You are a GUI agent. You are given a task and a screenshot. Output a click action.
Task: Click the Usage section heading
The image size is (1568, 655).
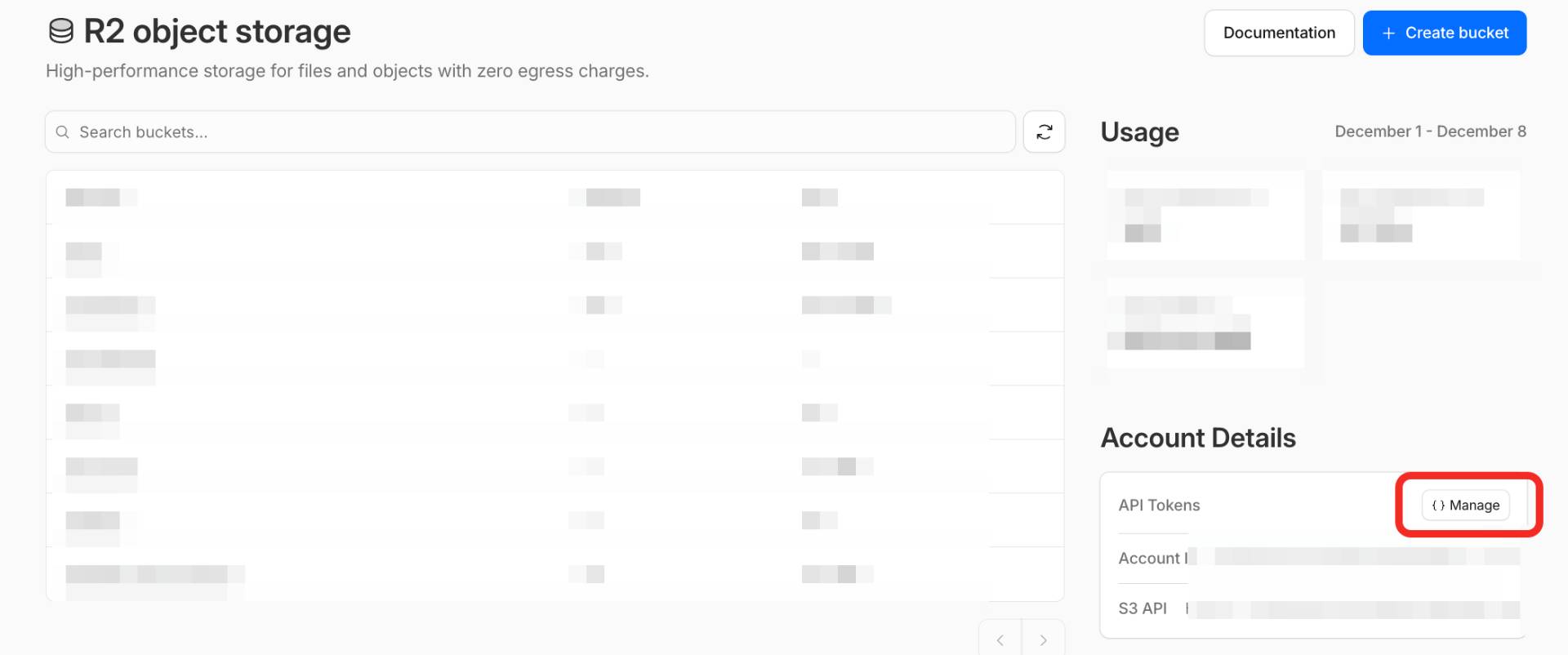(1139, 132)
